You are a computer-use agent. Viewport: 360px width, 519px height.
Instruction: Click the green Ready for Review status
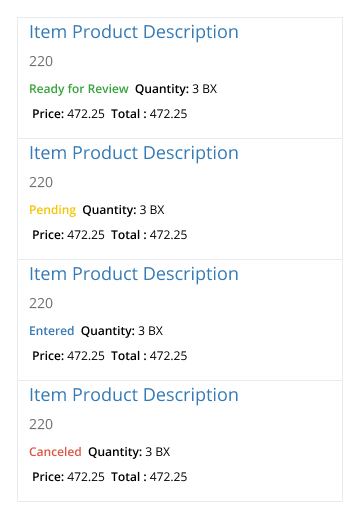(x=79, y=89)
